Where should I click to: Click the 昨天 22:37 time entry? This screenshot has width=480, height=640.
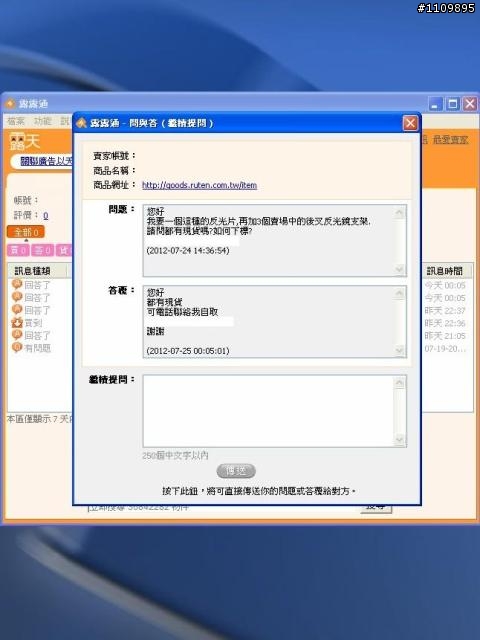click(x=445, y=311)
